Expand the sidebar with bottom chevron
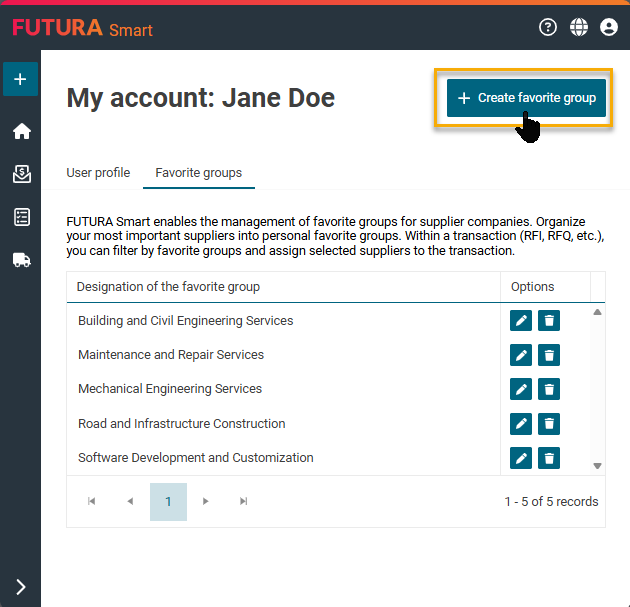 click(21, 587)
